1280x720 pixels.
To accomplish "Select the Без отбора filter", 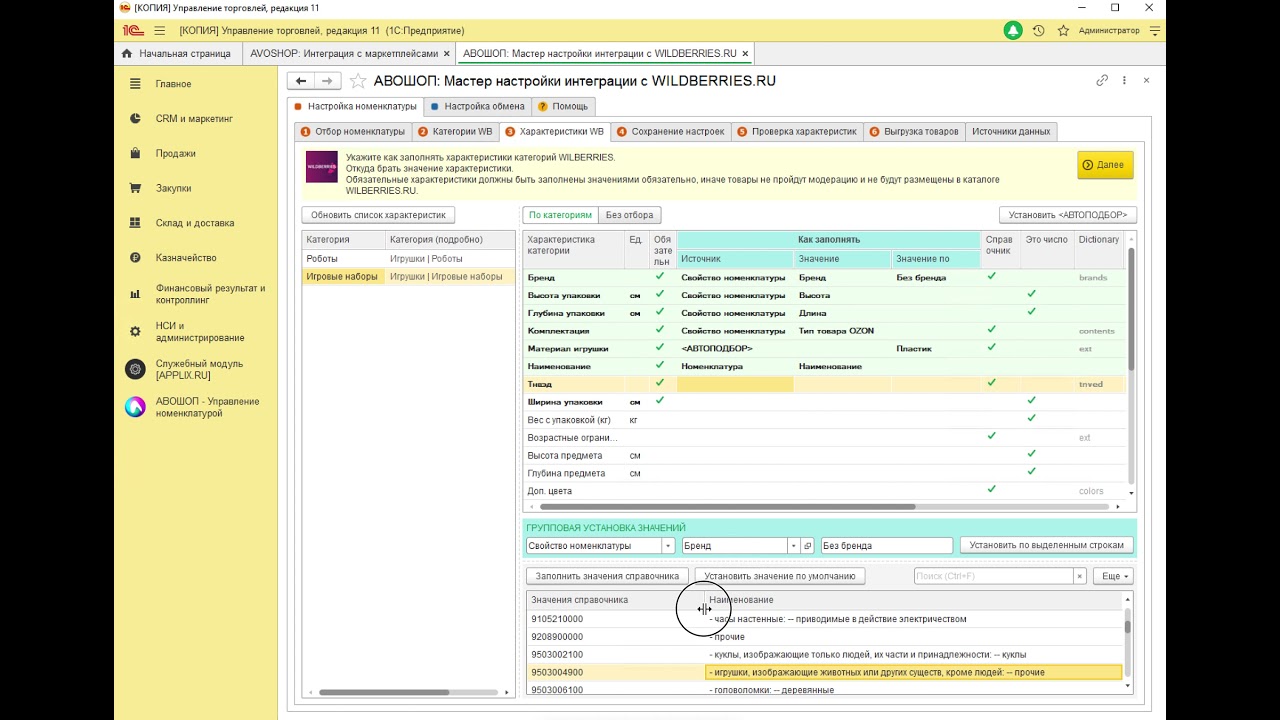I will click(629, 215).
